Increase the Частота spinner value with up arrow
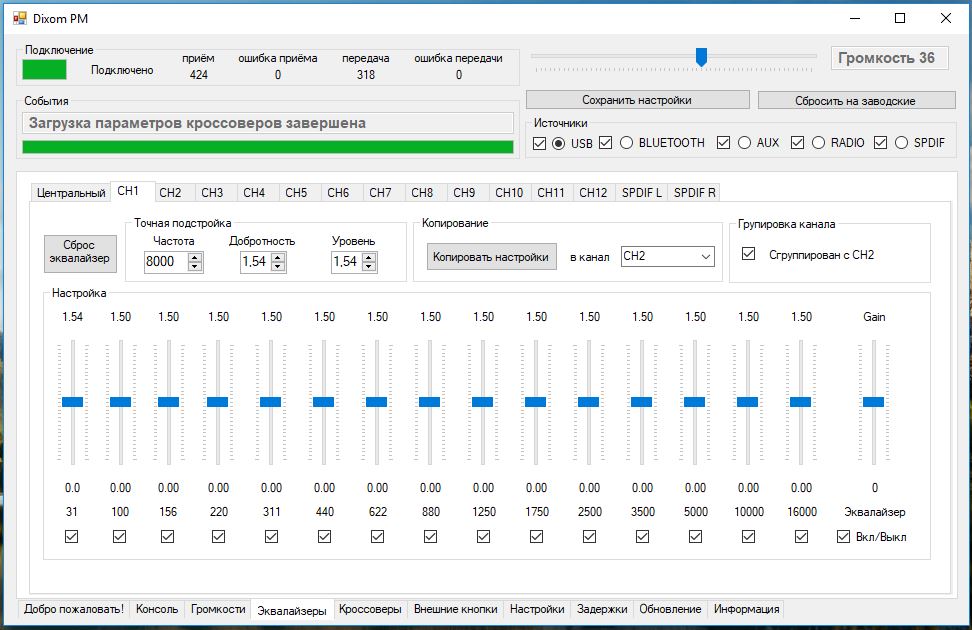 coord(195,257)
